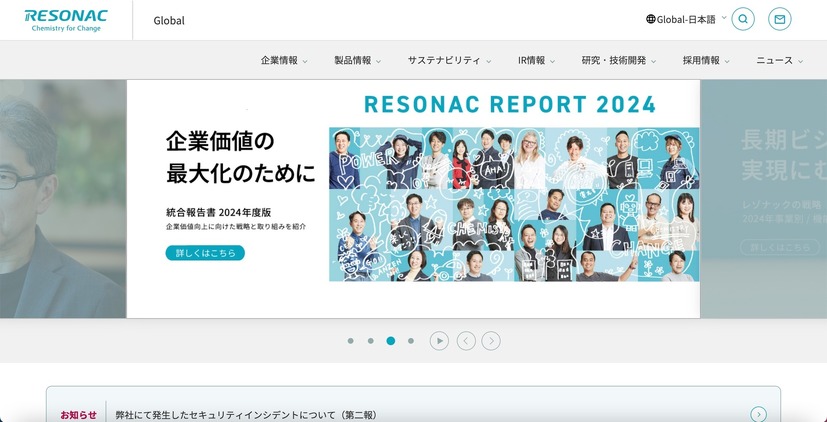Screen dimensions: 827x422
Task: Click the Resonac Report 2024 group photo
Action: coord(513,204)
